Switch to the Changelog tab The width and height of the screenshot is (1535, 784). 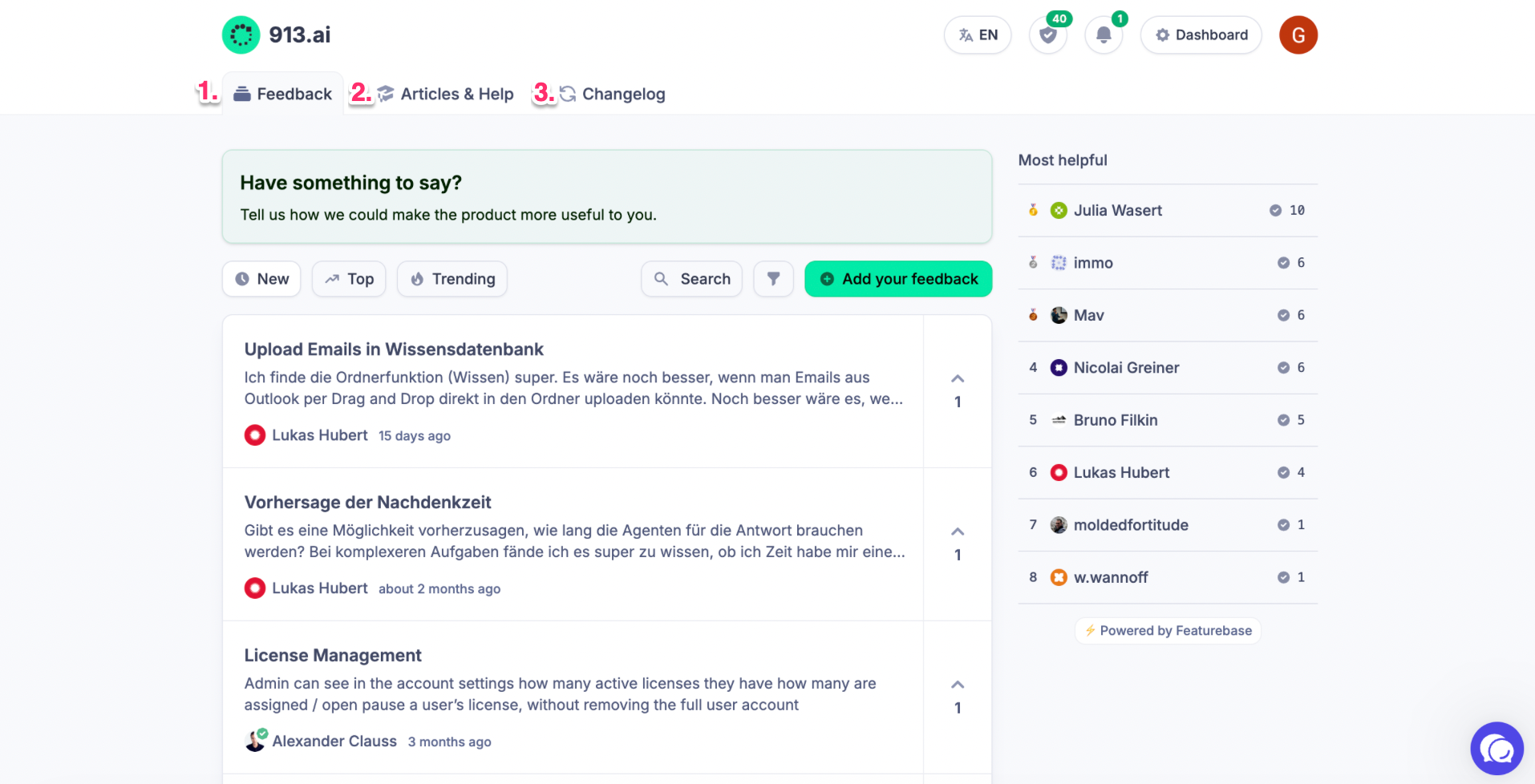click(x=612, y=94)
